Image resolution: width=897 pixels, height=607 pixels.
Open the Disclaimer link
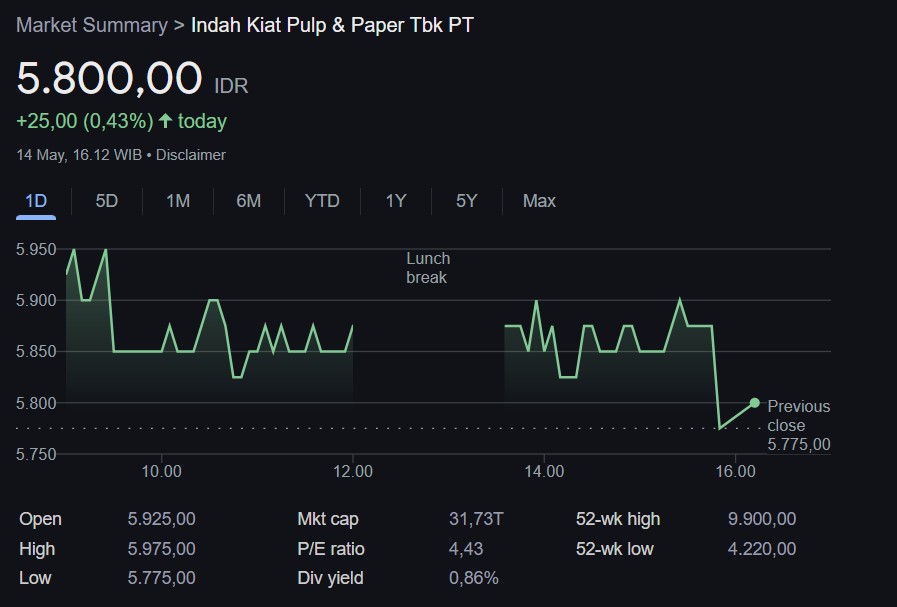pos(191,155)
